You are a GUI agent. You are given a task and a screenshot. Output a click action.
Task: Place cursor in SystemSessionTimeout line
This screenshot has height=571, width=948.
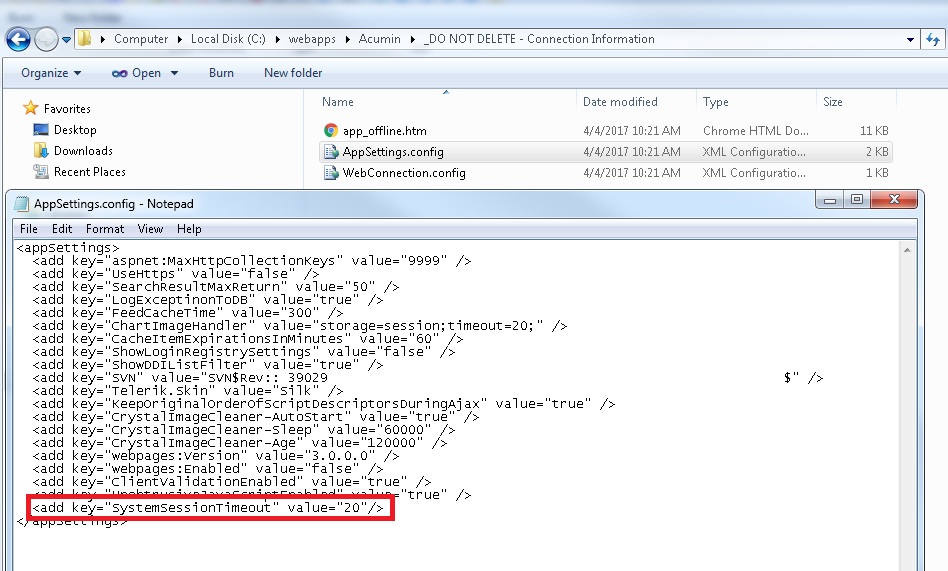pyautogui.click(x=208, y=507)
